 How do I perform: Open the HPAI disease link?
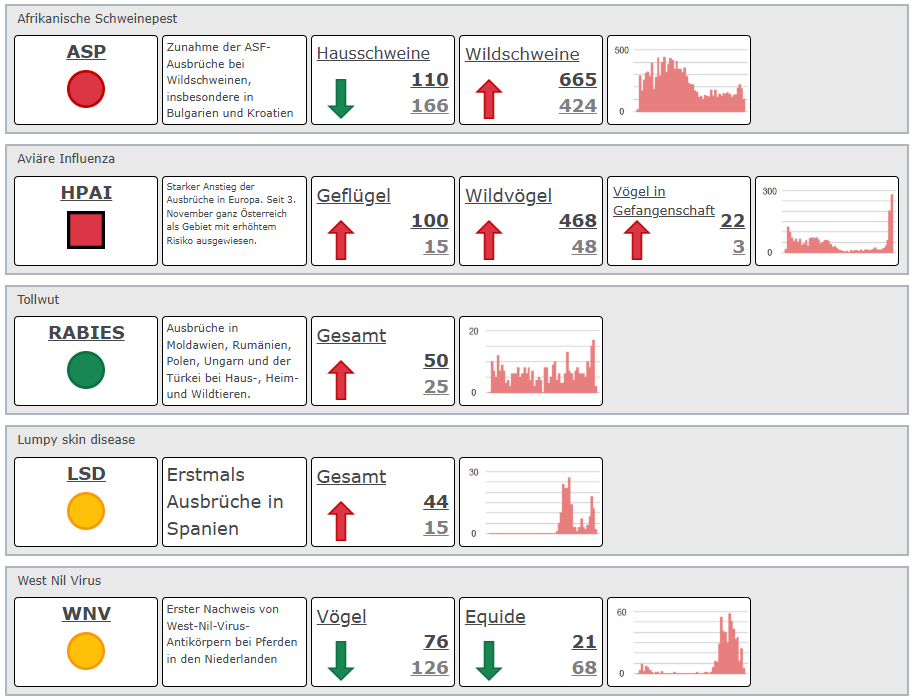tap(86, 193)
